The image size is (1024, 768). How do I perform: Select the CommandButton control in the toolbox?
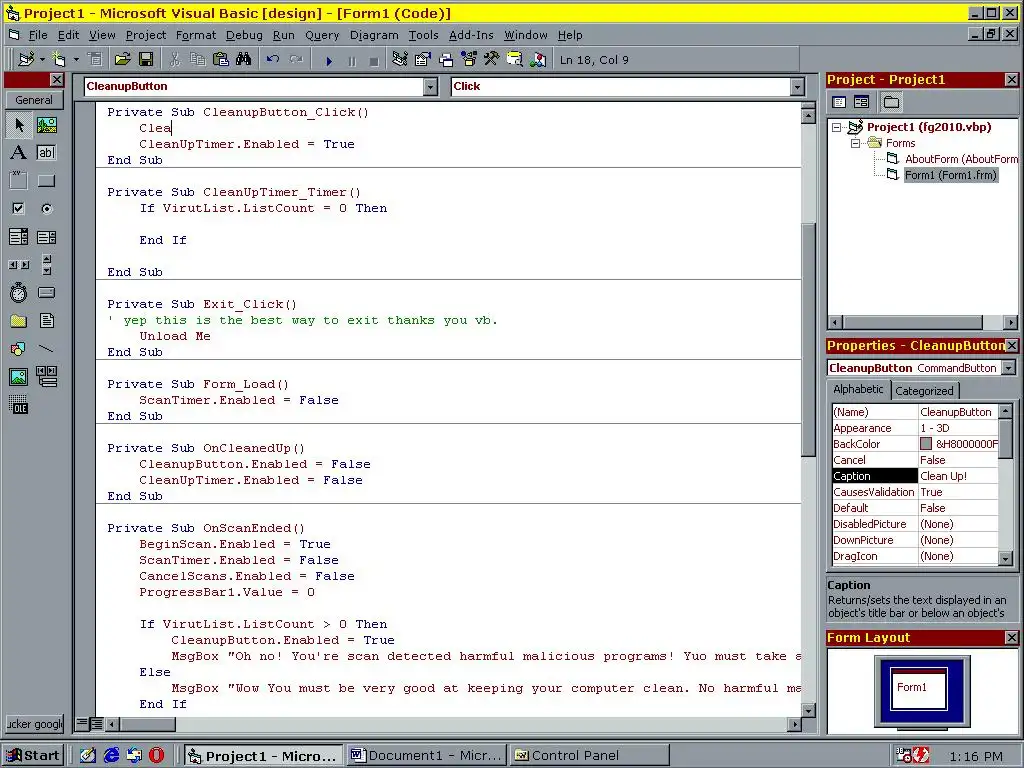46,180
